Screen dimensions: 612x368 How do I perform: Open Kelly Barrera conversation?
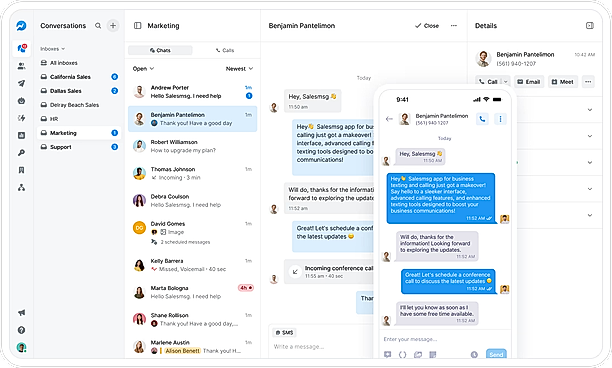[192, 265]
